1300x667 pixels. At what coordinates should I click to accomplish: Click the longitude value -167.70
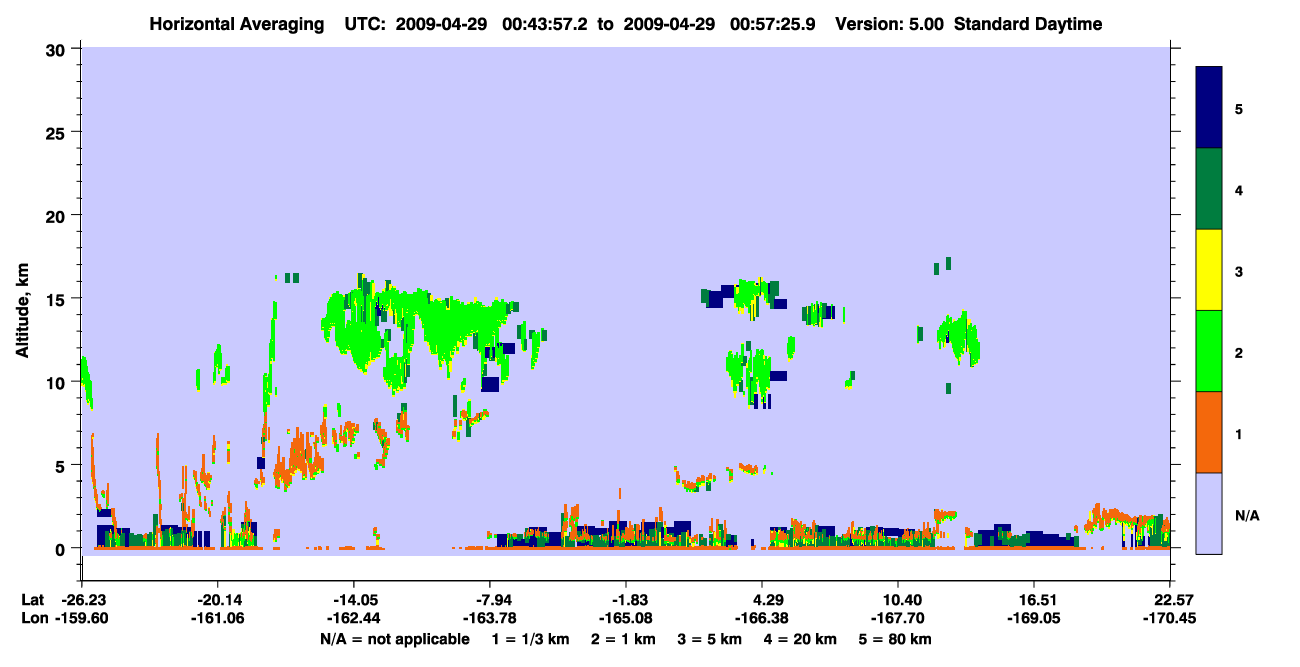tap(898, 618)
